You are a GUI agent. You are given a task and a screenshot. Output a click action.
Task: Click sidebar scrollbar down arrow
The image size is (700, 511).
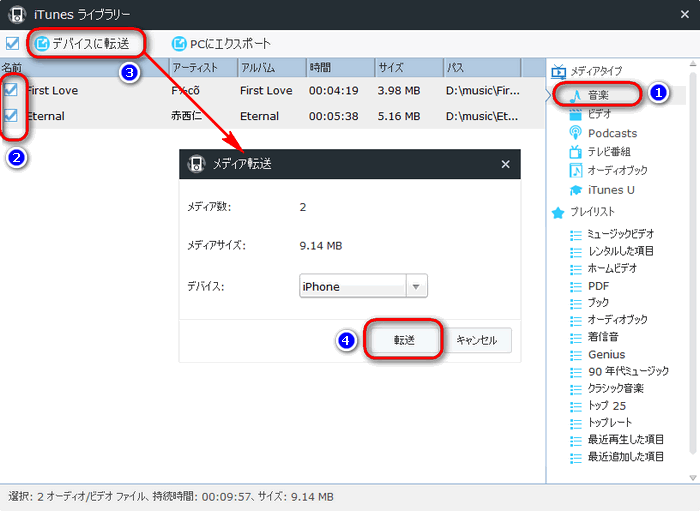click(693, 478)
